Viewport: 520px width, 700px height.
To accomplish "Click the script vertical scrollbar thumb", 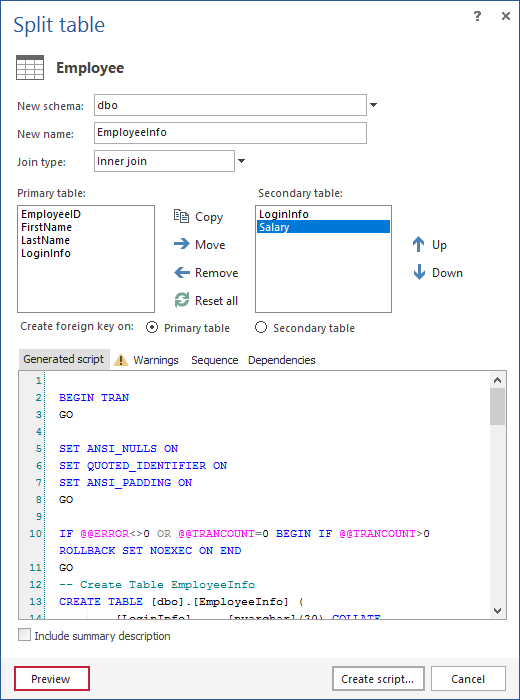I will pyautogui.click(x=498, y=406).
